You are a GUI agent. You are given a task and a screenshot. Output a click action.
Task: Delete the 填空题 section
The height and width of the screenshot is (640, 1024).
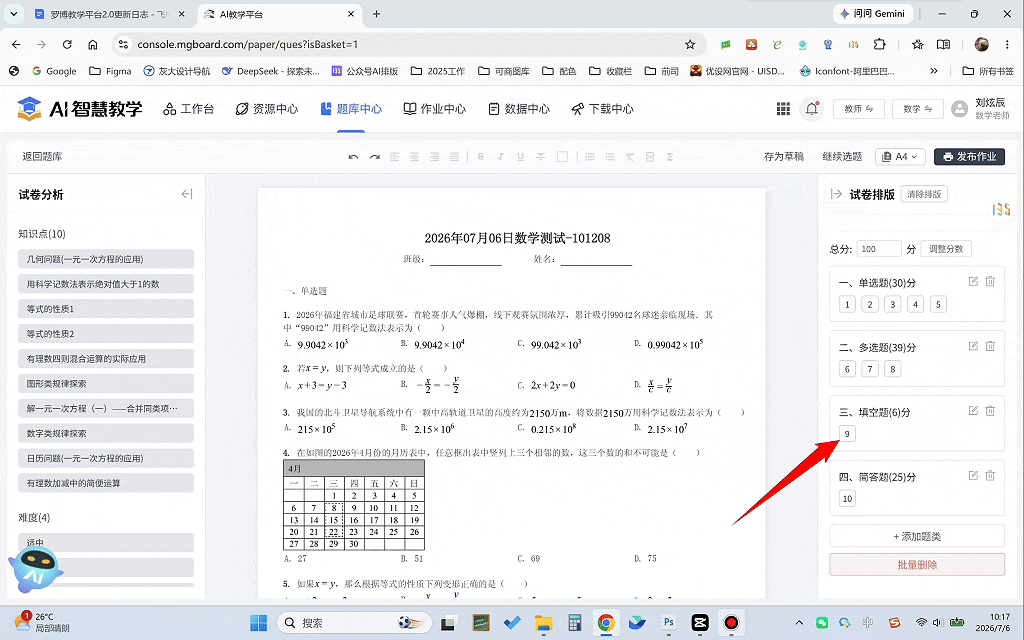[990, 411]
